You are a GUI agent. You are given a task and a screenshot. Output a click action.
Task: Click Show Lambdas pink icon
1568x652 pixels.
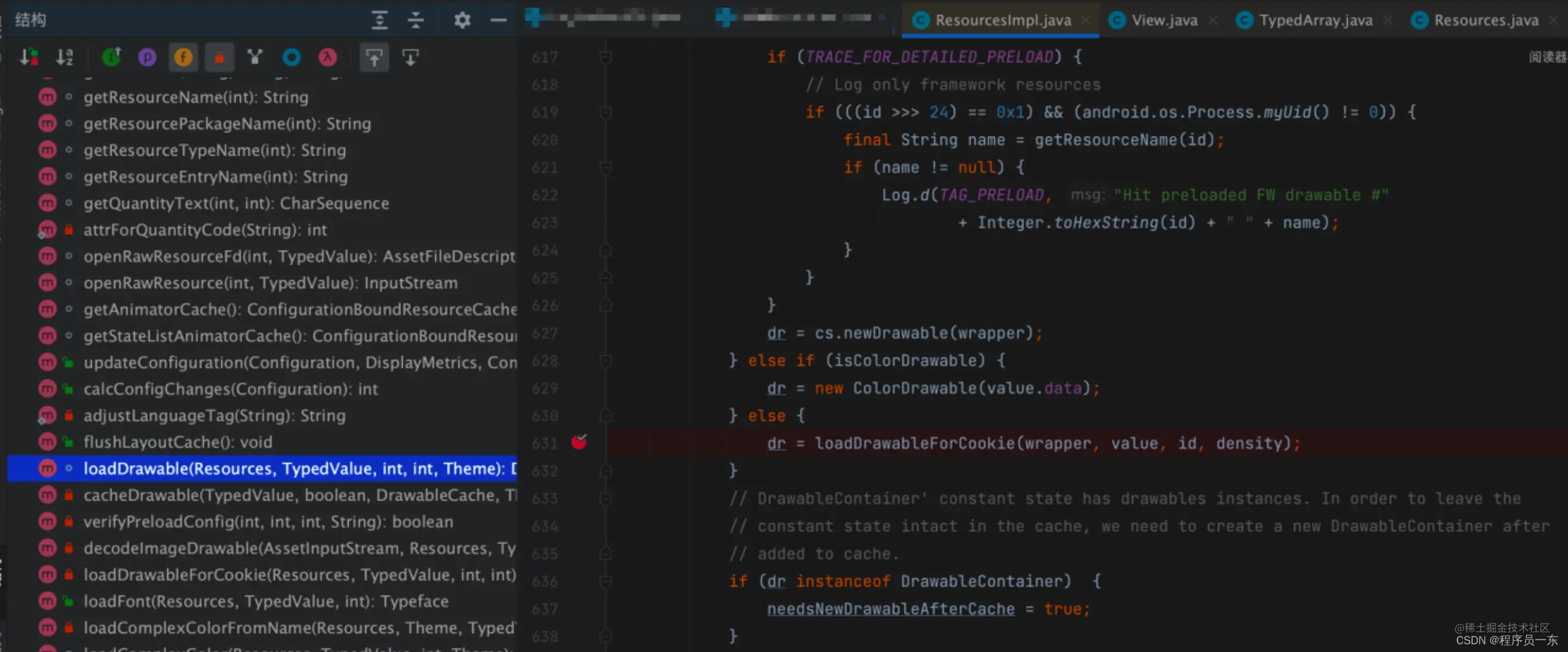327,57
